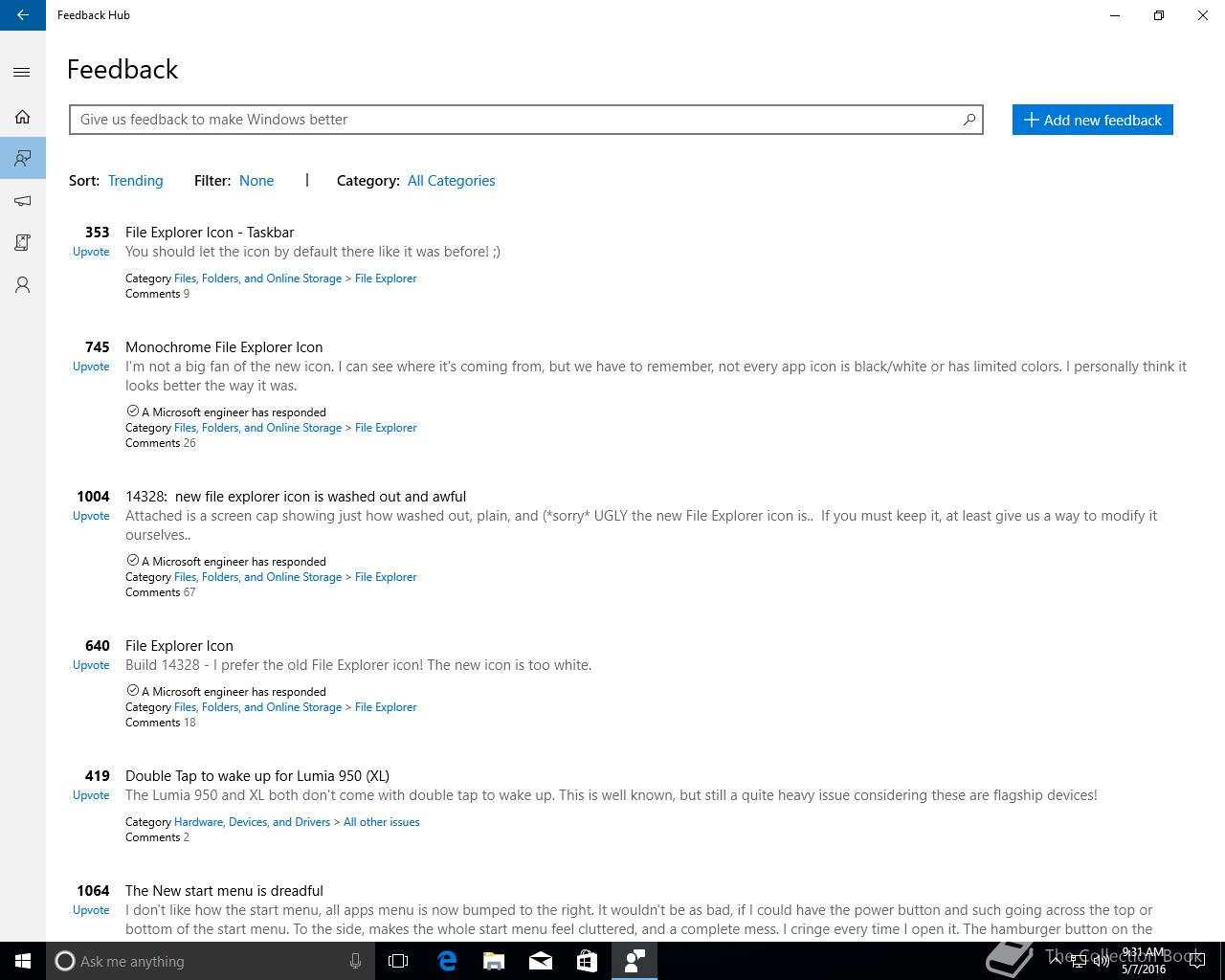Open Profile person icon in sidebar
This screenshot has height=980, width=1225.
point(22,285)
